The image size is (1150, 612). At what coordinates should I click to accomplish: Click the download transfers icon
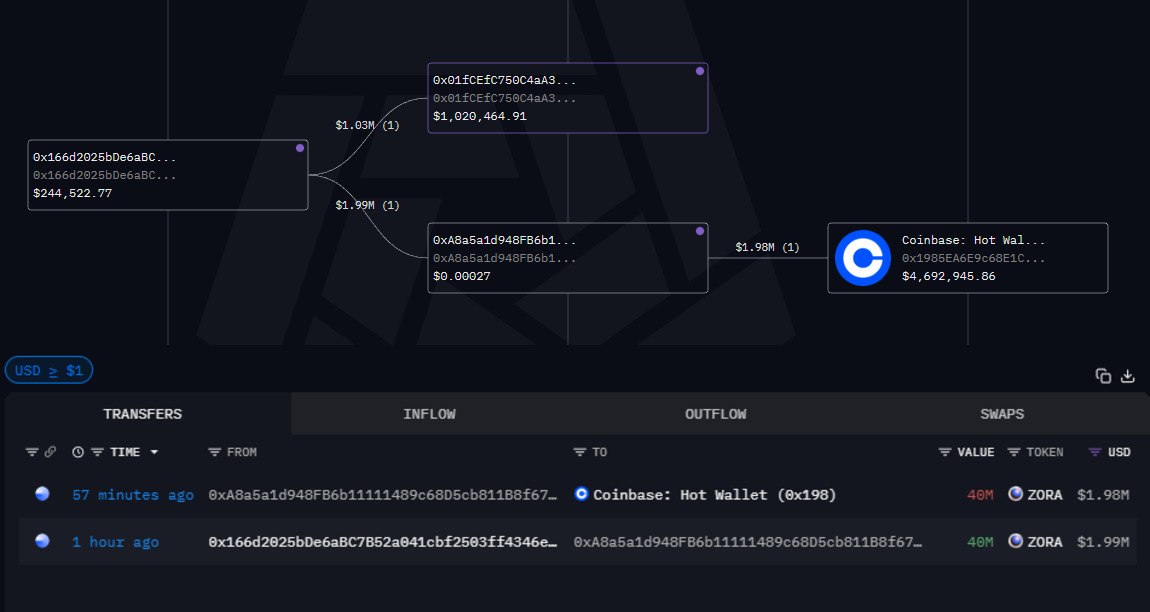click(x=1128, y=376)
